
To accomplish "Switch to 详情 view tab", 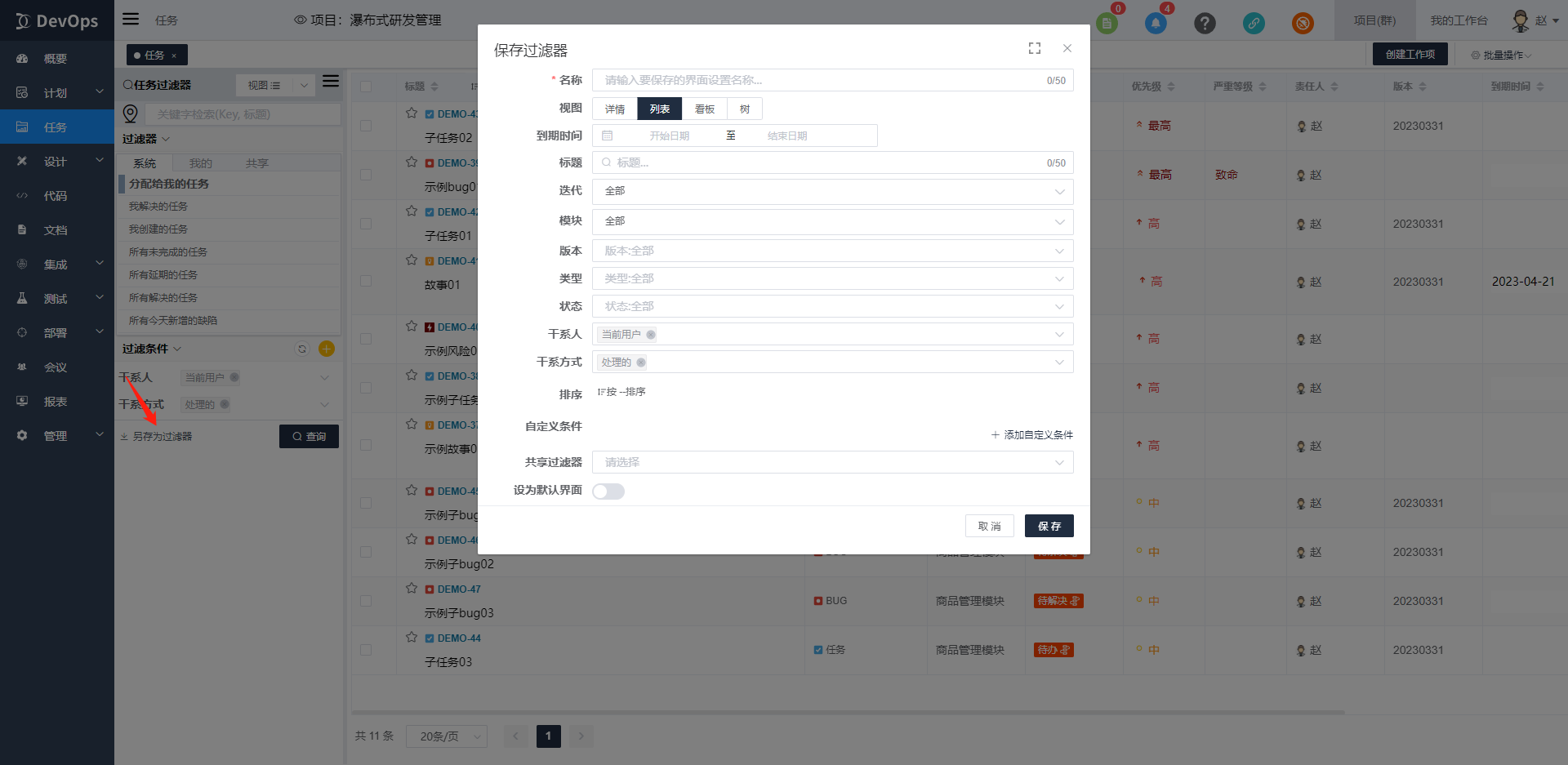I will click(614, 109).
